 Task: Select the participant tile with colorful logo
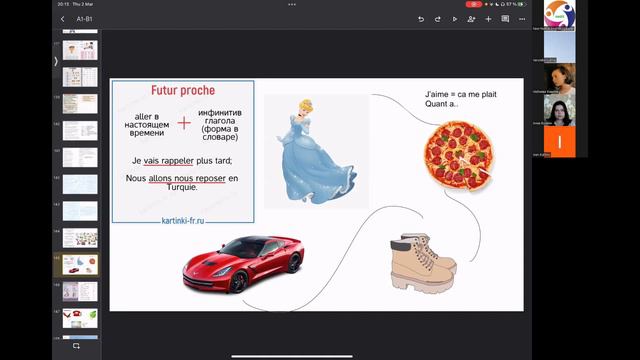[560, 15]
